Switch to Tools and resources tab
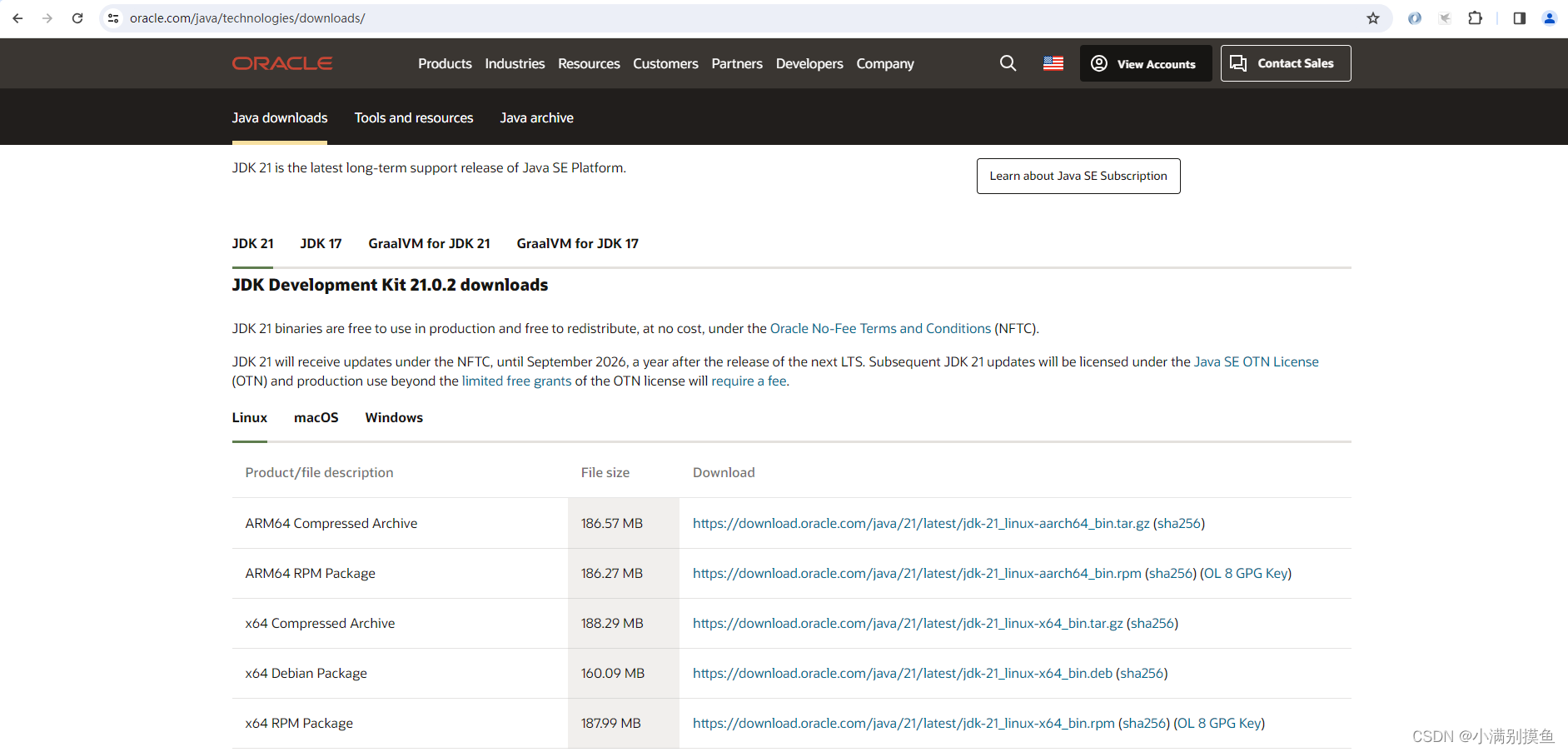 pos(414,117)
